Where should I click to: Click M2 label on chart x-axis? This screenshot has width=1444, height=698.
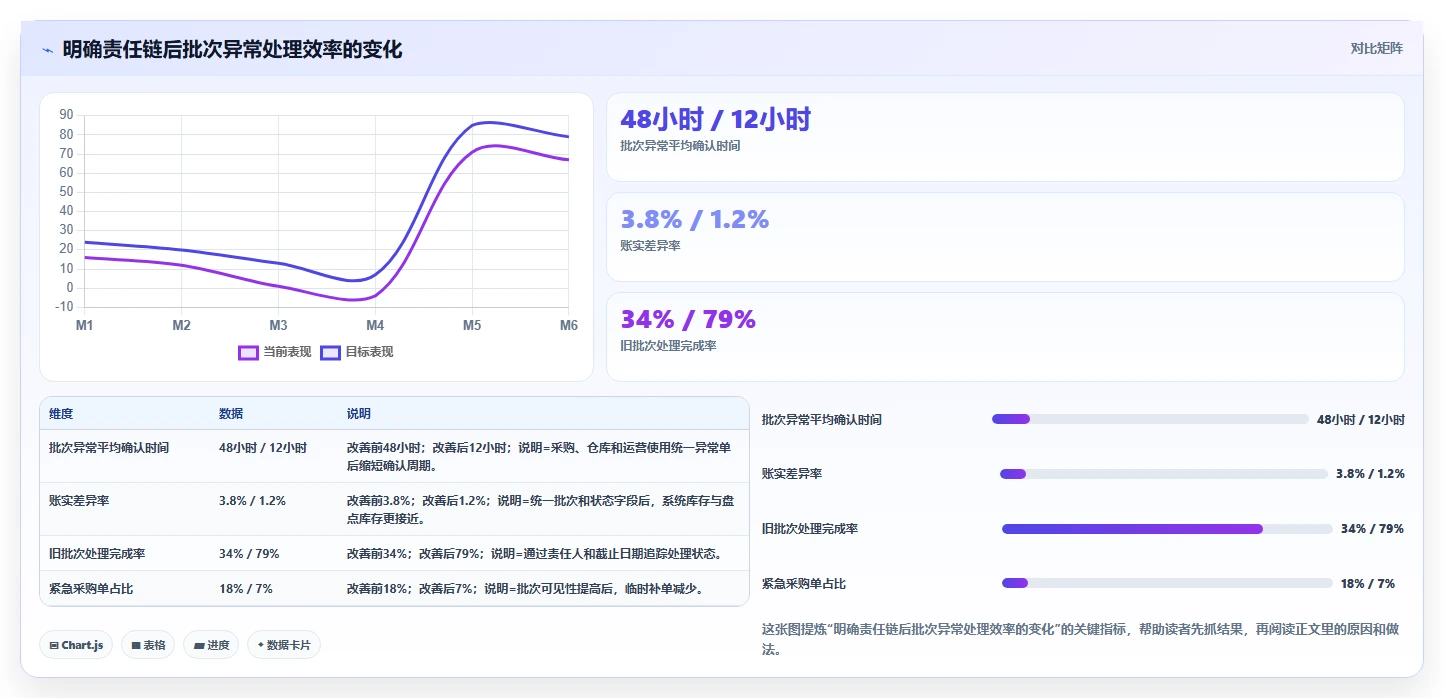coord(181,325)
